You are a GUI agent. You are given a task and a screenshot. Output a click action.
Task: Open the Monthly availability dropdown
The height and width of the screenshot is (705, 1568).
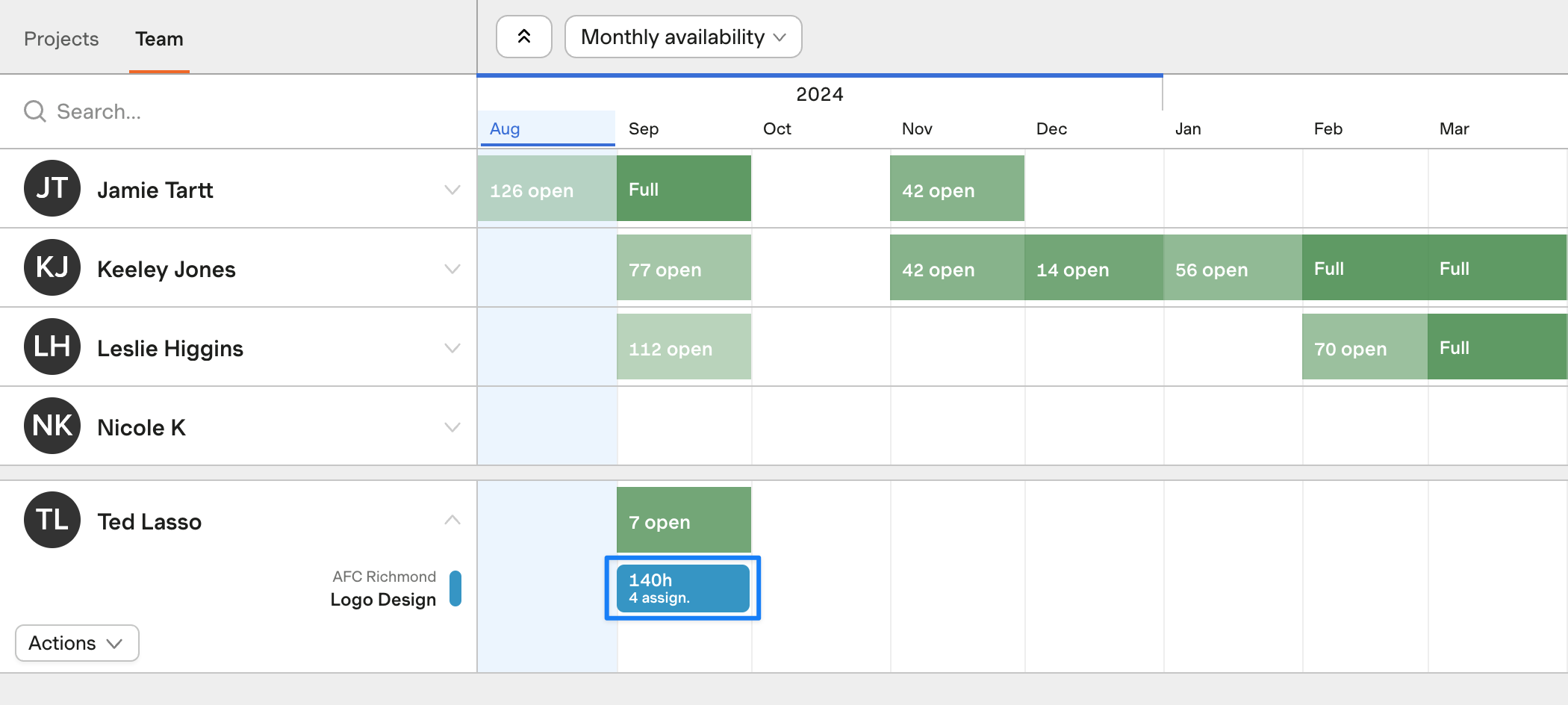click(x=683, y=37)
